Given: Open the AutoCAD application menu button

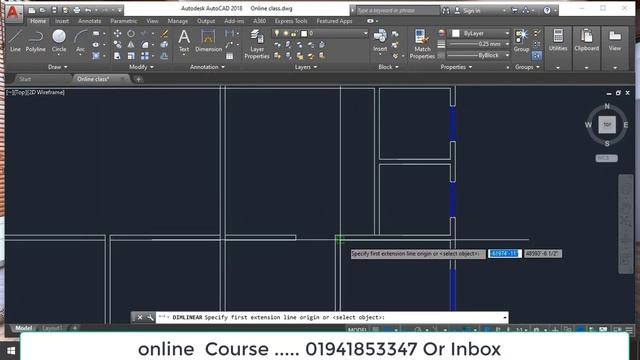Looking at the screenshot, I should pyautogui.click(x=14, y=13).
